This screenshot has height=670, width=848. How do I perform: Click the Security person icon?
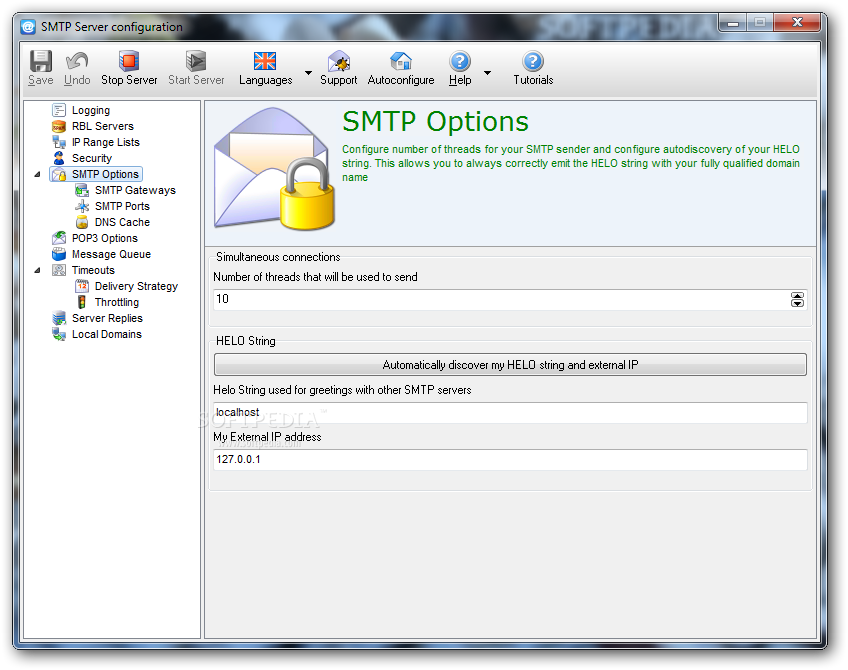pos(59,158)
